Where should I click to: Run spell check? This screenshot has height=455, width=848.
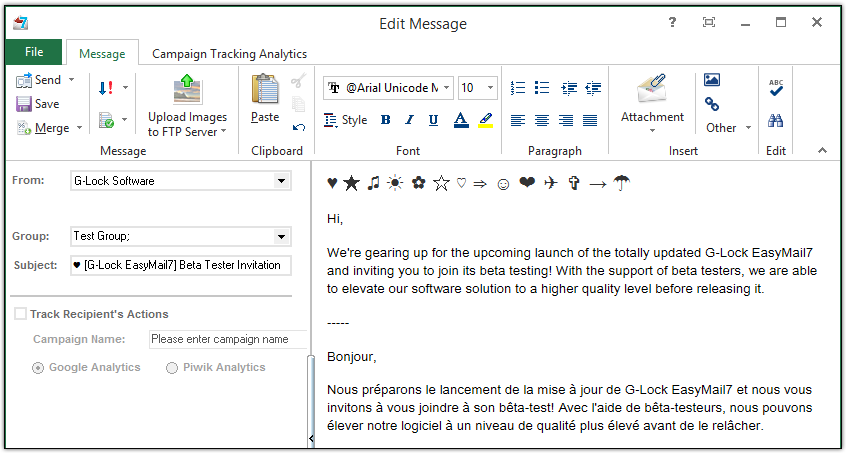pyautogui.click(x=776, y=88)
